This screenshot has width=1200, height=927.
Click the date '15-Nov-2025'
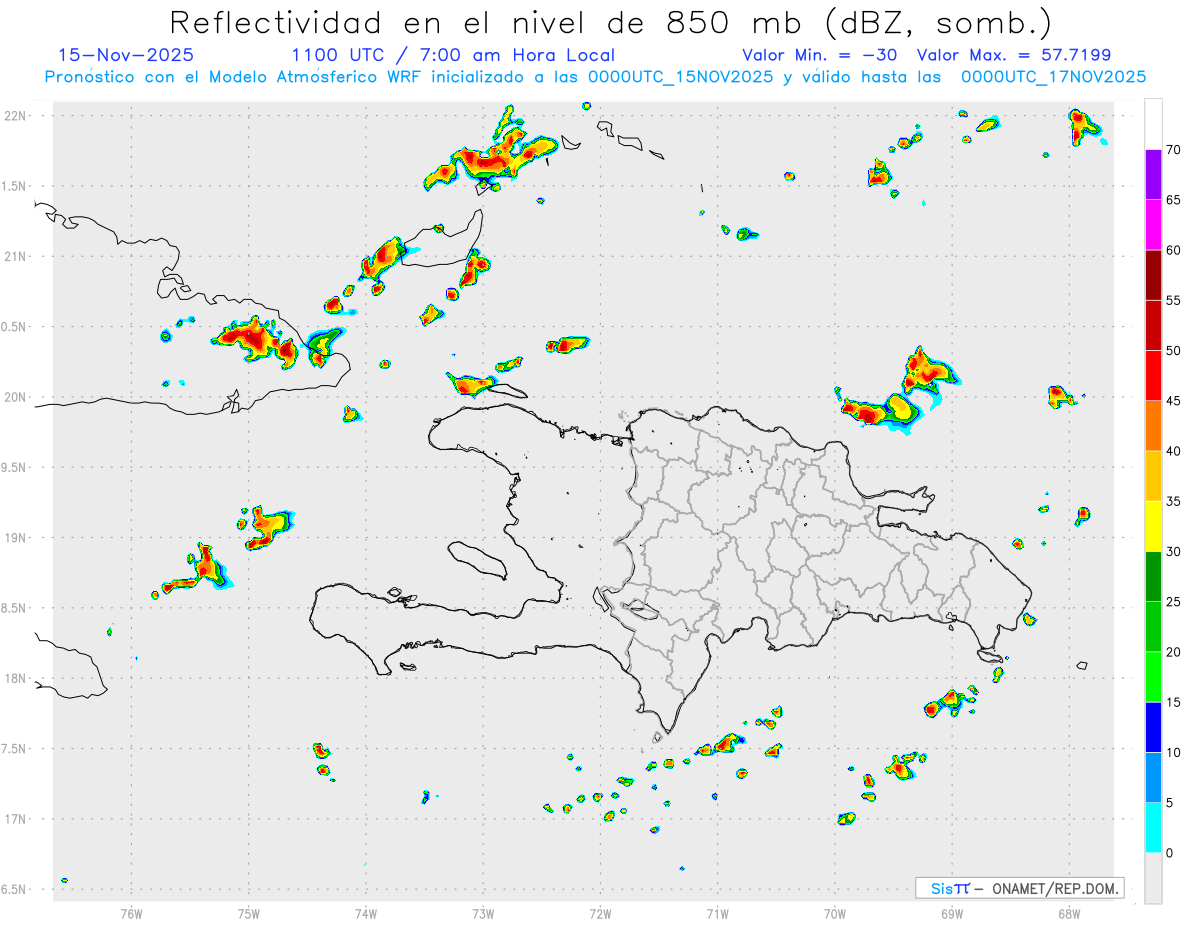pyautogui.click(x=126, y=55)
